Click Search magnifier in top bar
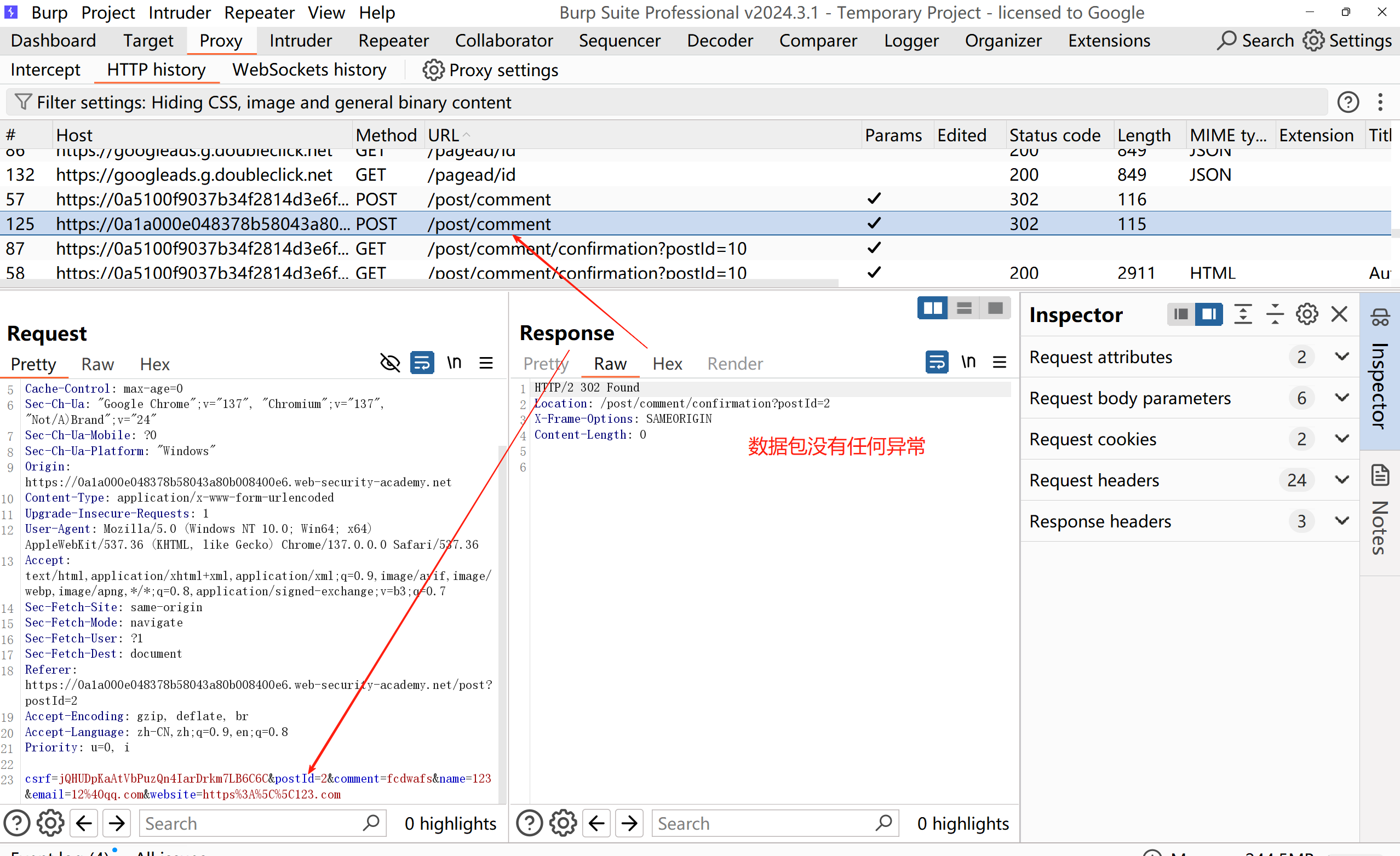This screenshot has width=1400, height=856. click(1226, 41)
